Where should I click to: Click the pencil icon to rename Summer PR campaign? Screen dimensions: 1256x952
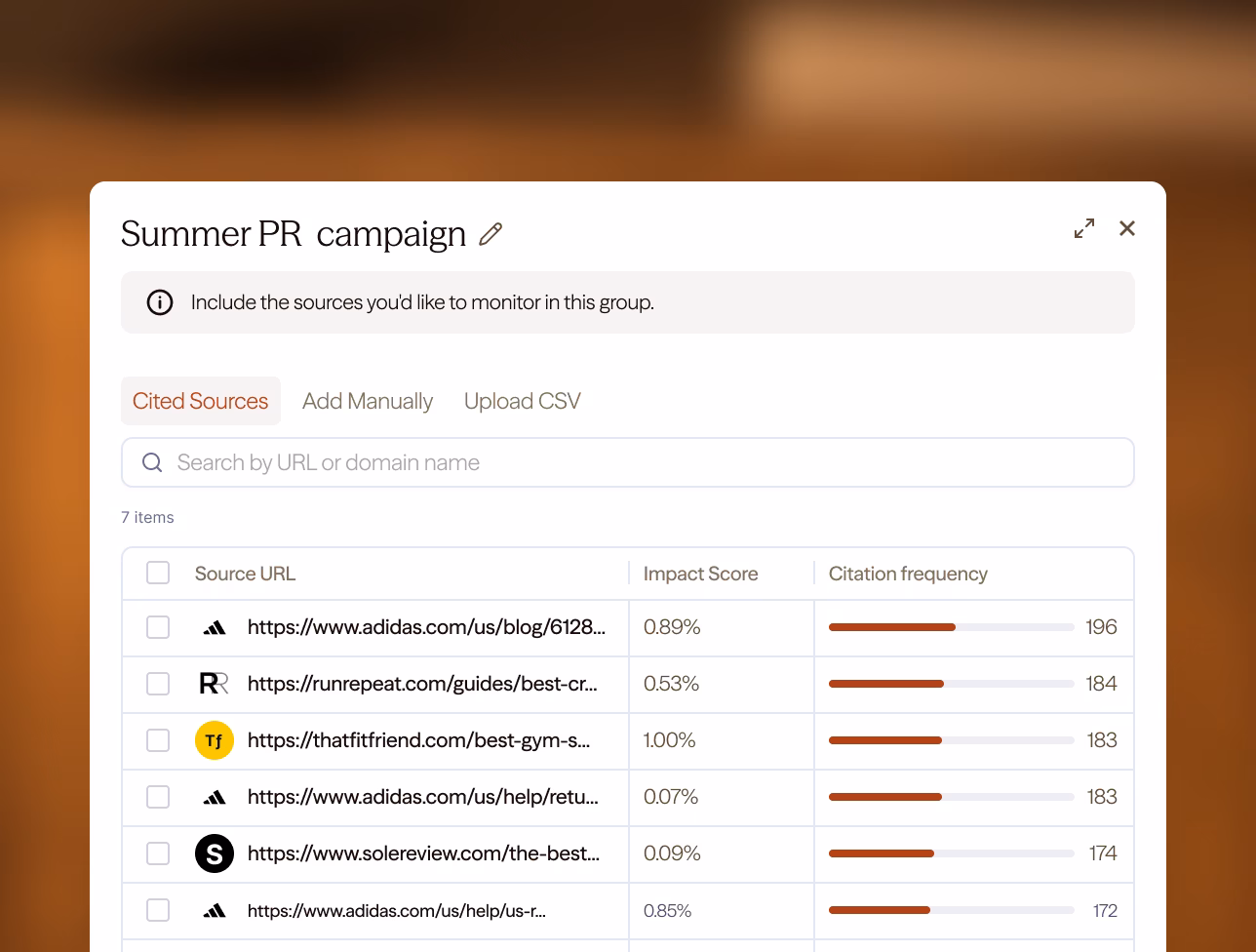(491, 234)
